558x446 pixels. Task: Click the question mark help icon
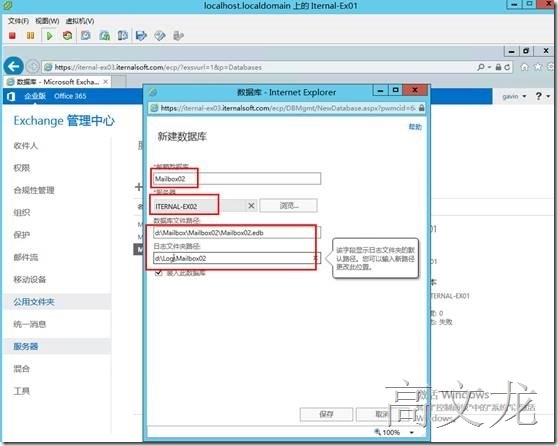click(x=539, y=96)
